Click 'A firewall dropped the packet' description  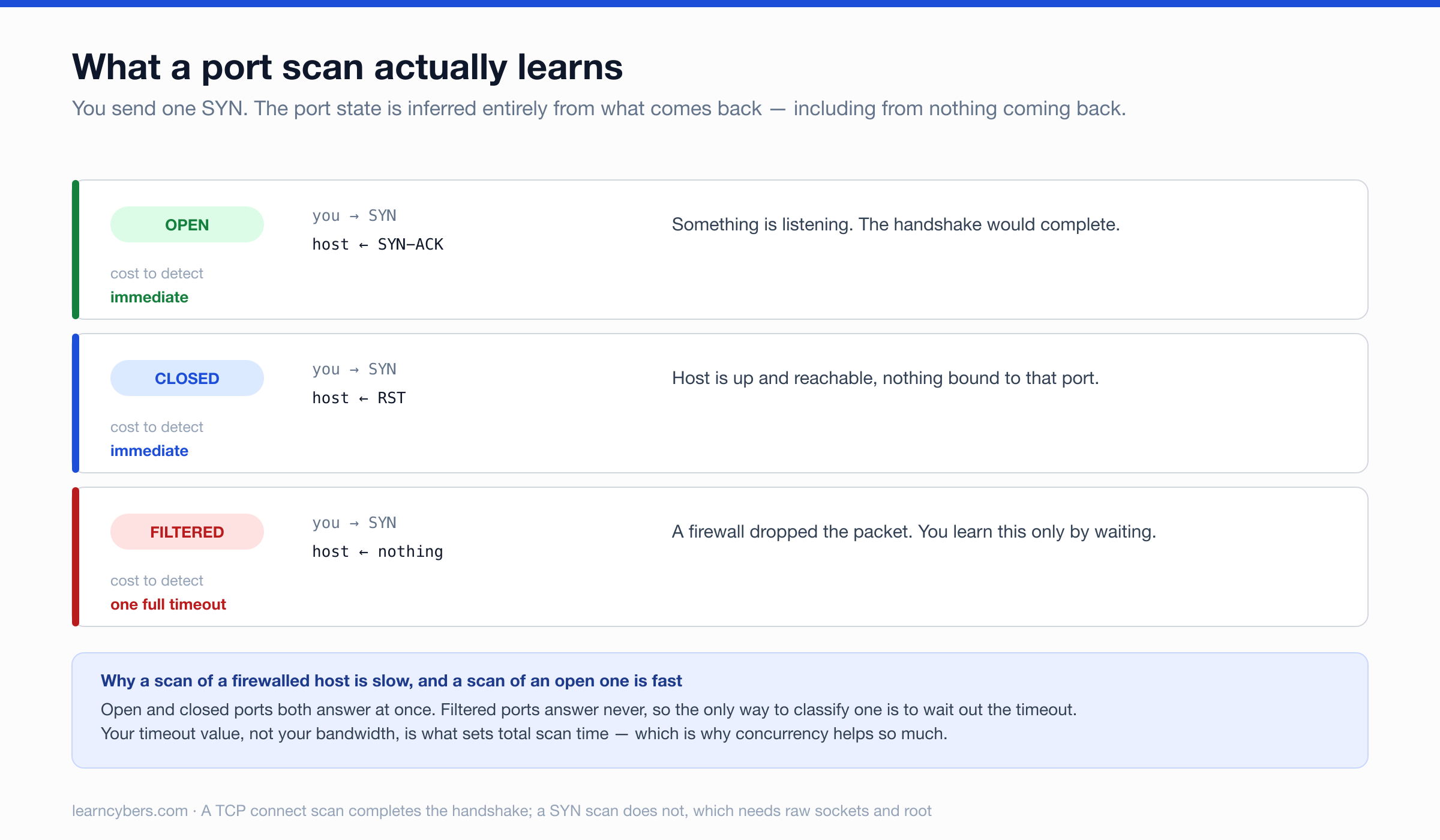tap(914, 532)
